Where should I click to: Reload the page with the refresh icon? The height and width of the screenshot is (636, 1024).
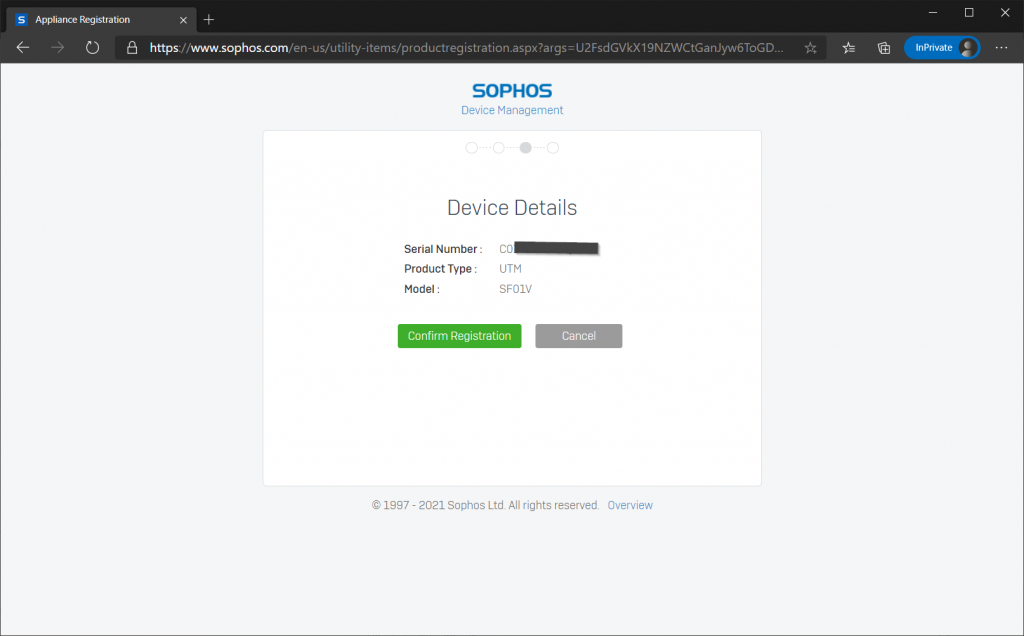pos(93,48)
